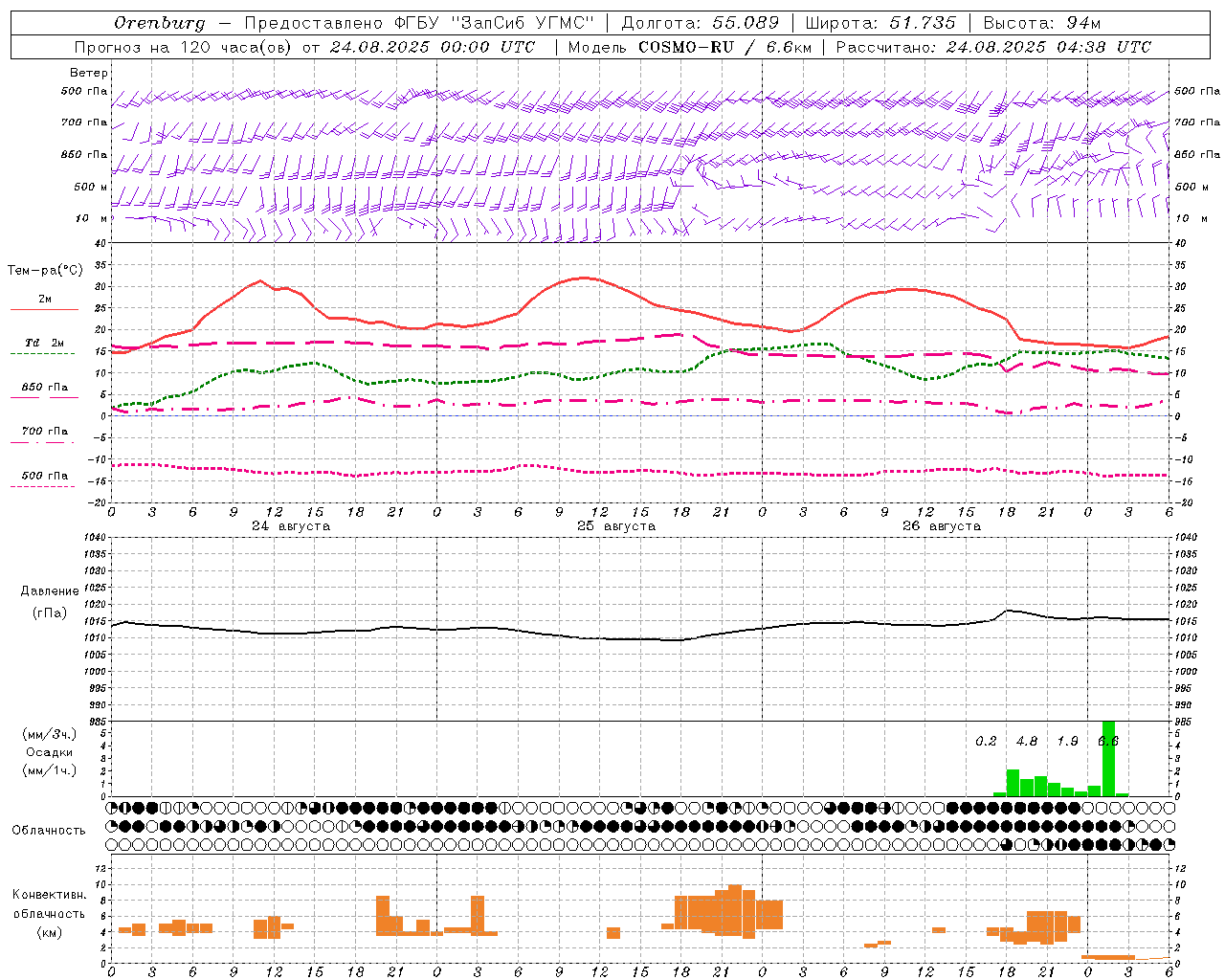Click the provider text ФГБУ "ЗапСиб УГМС"
The width and height of the screenshot is (1225, 980).
click(x=494, y=23)
